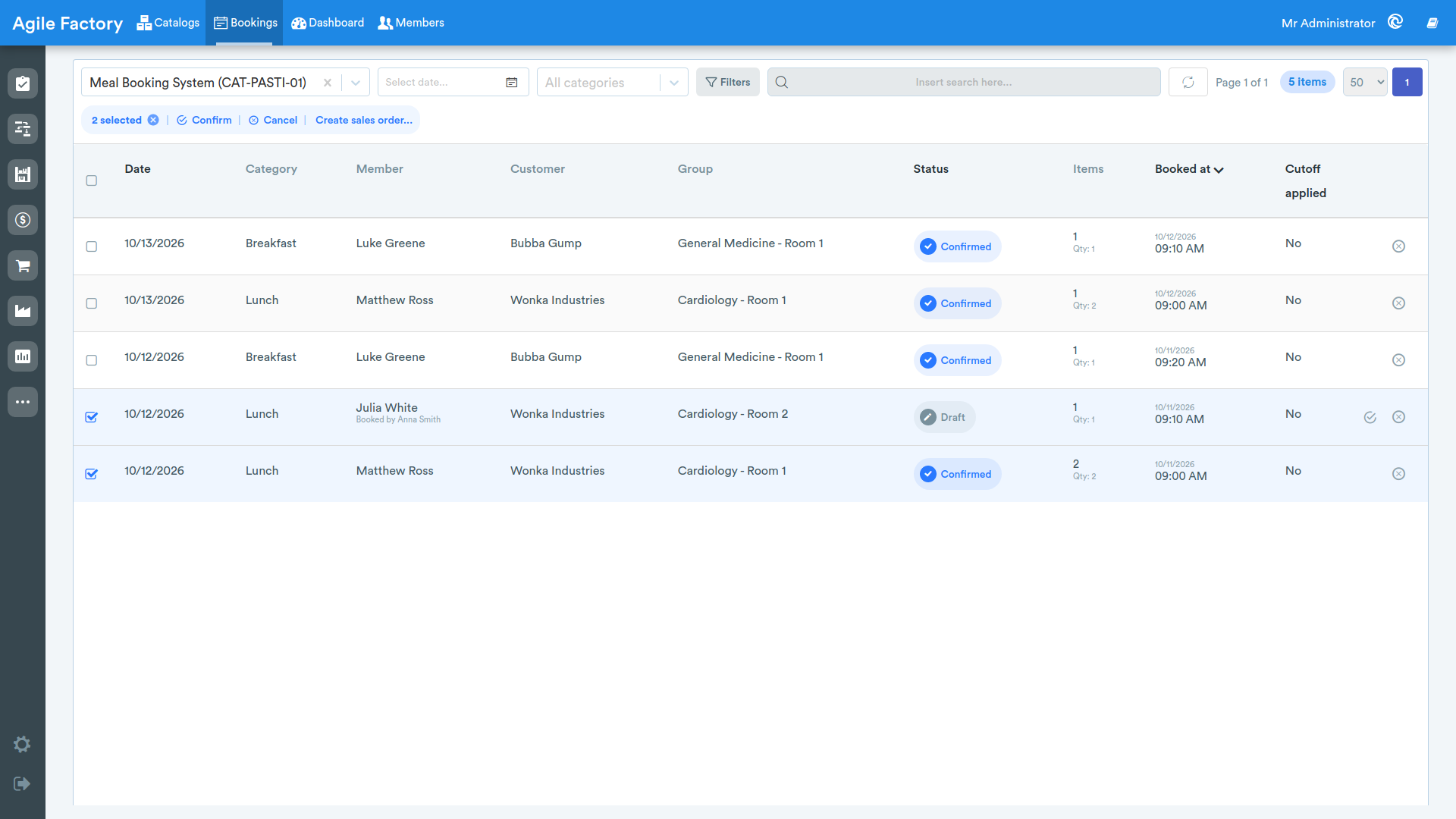Open the 50 page size dropdown
The width and height of the screenshot is (1456, 819).
coord(1365,82)
